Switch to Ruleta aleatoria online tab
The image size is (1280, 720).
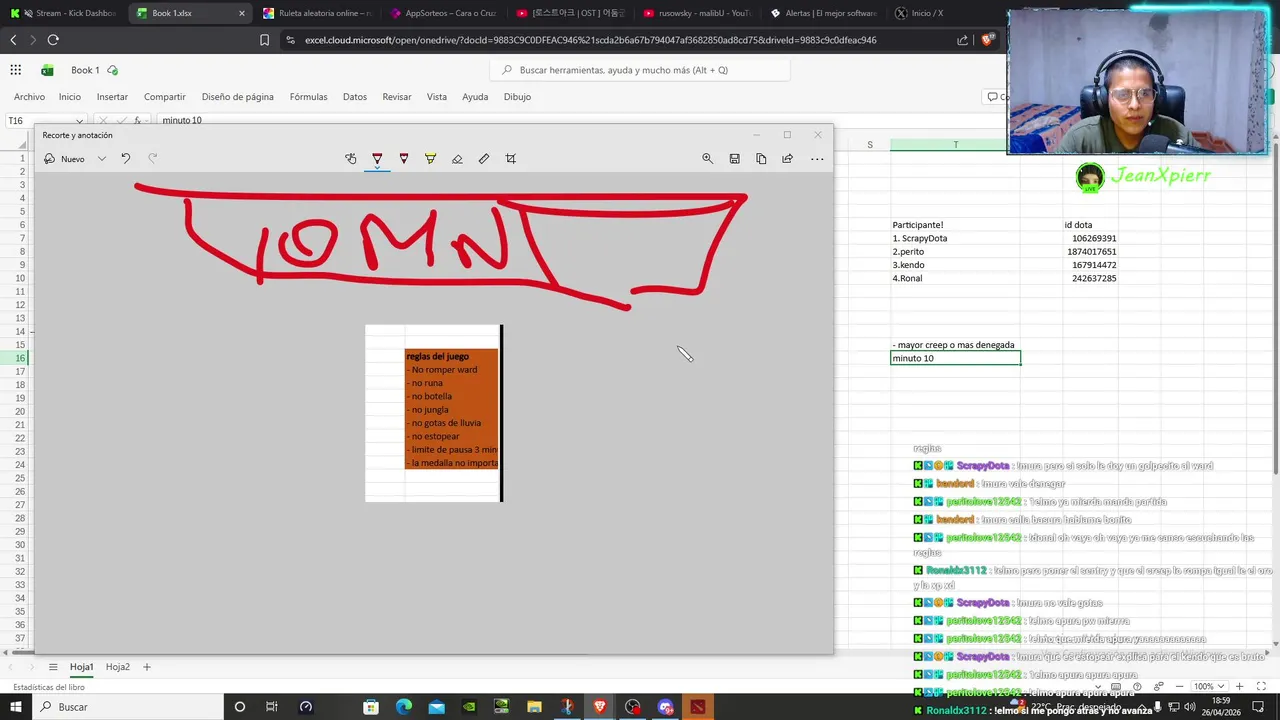point(316,13)
